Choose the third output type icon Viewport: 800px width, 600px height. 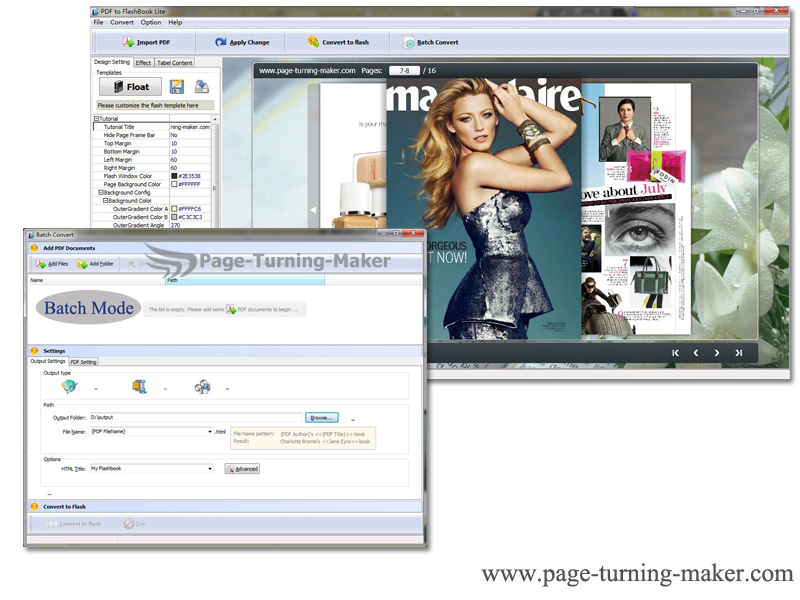tap(202, 387)
